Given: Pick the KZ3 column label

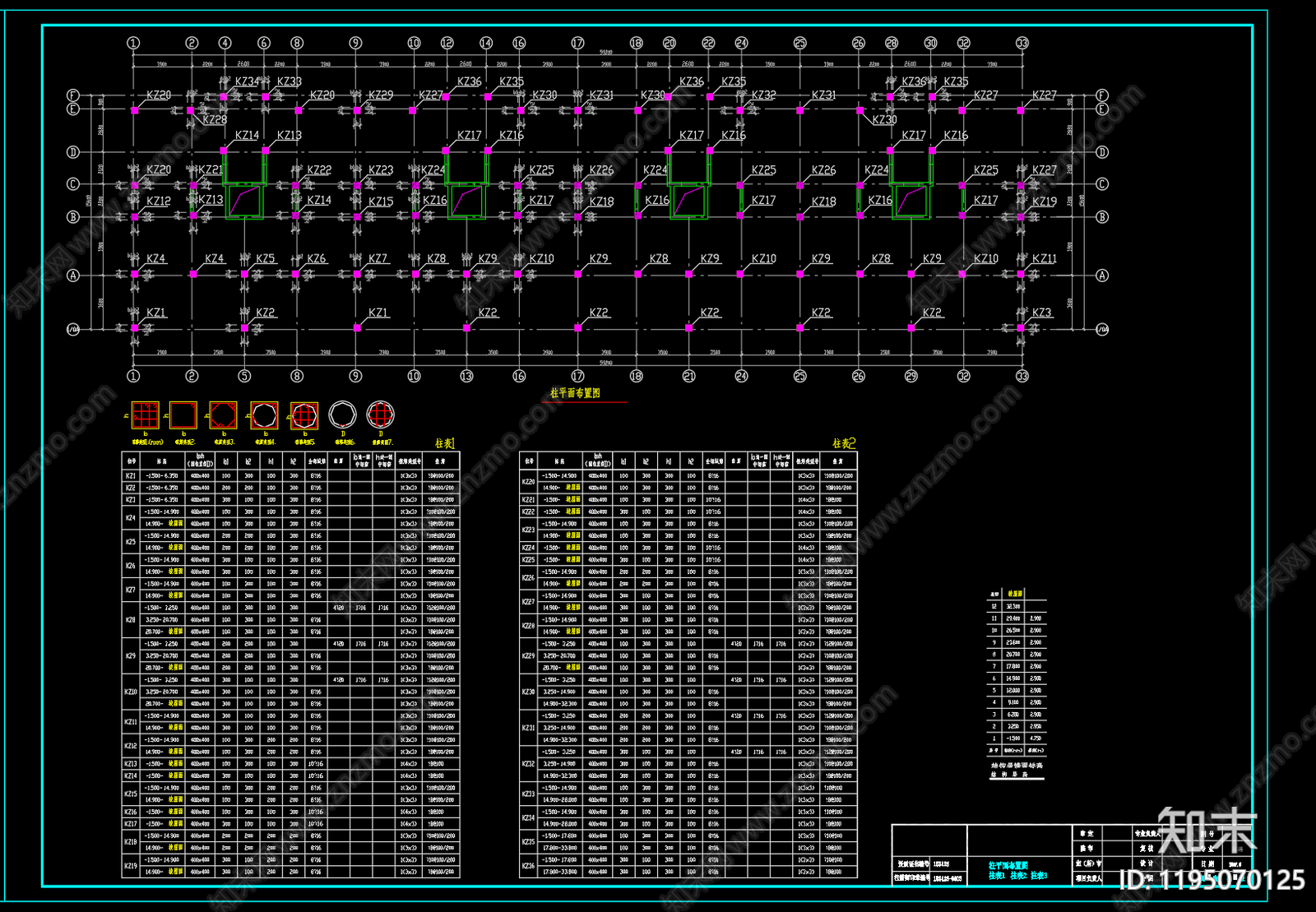Looking at the screenshot, I should [1042, 313].
